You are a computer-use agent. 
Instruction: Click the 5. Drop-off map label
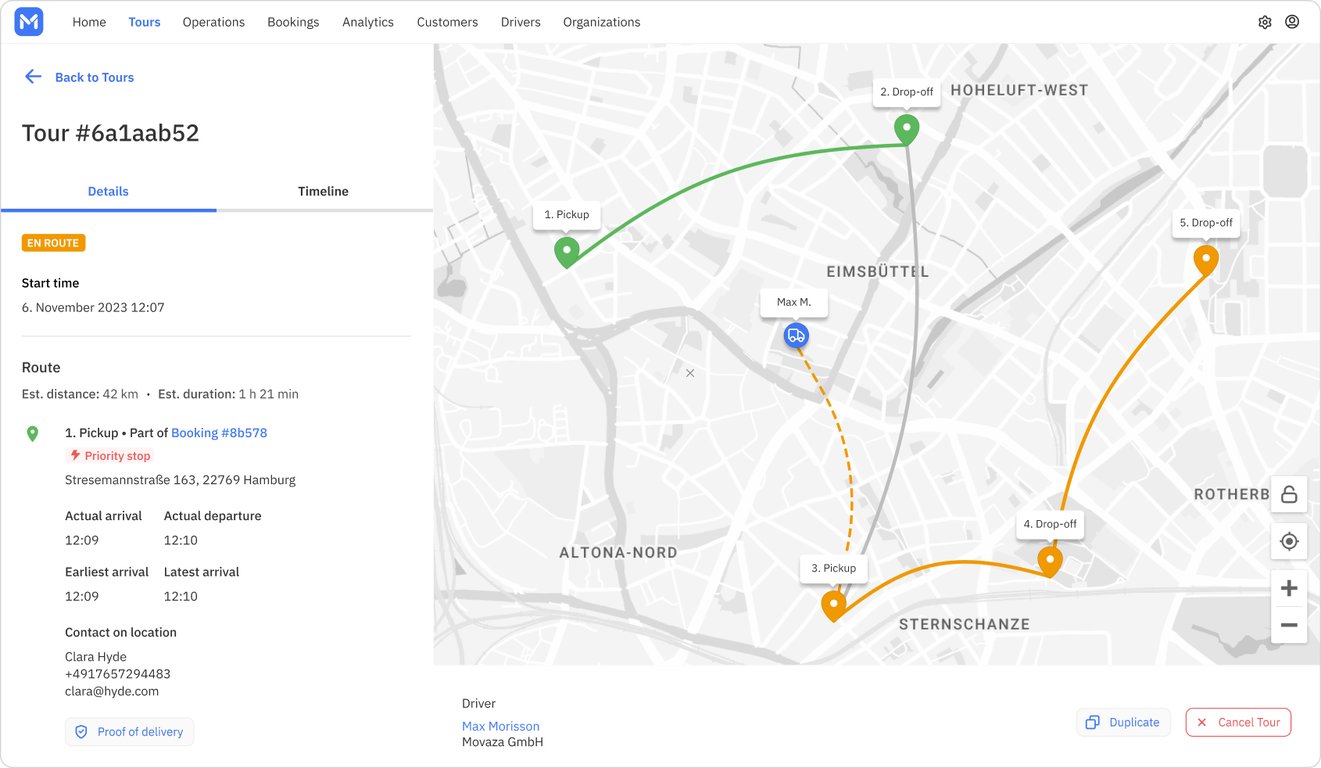[x=1206, y=223]
